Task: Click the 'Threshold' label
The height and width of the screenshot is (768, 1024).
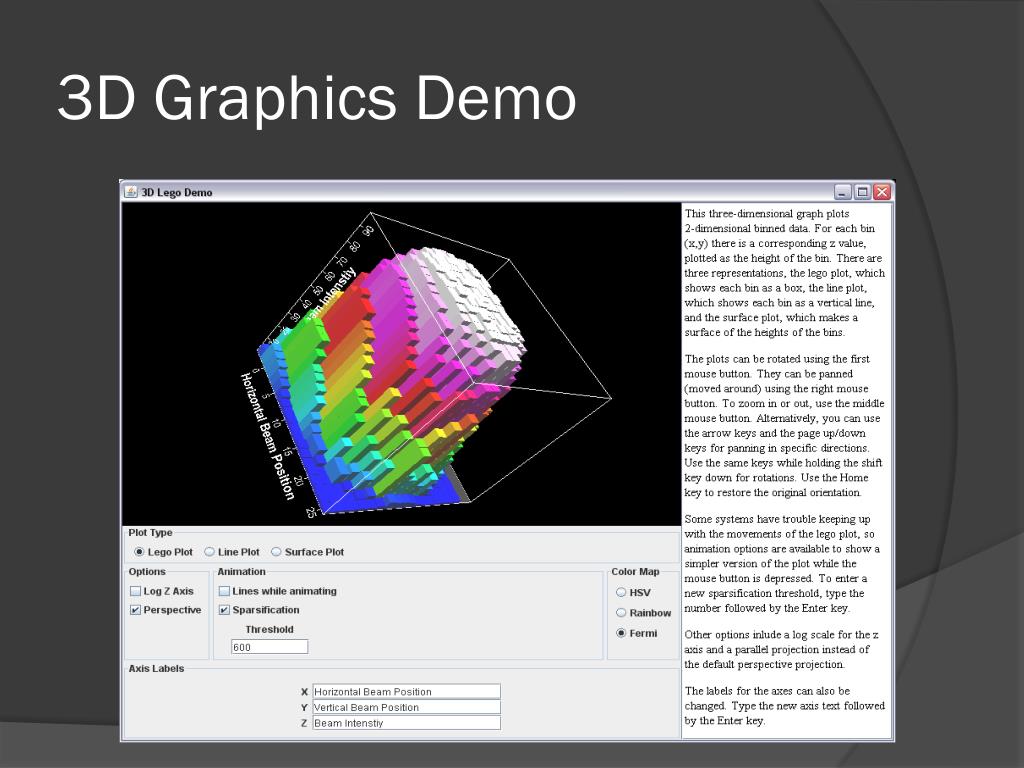Action: (x=269, y=630)
